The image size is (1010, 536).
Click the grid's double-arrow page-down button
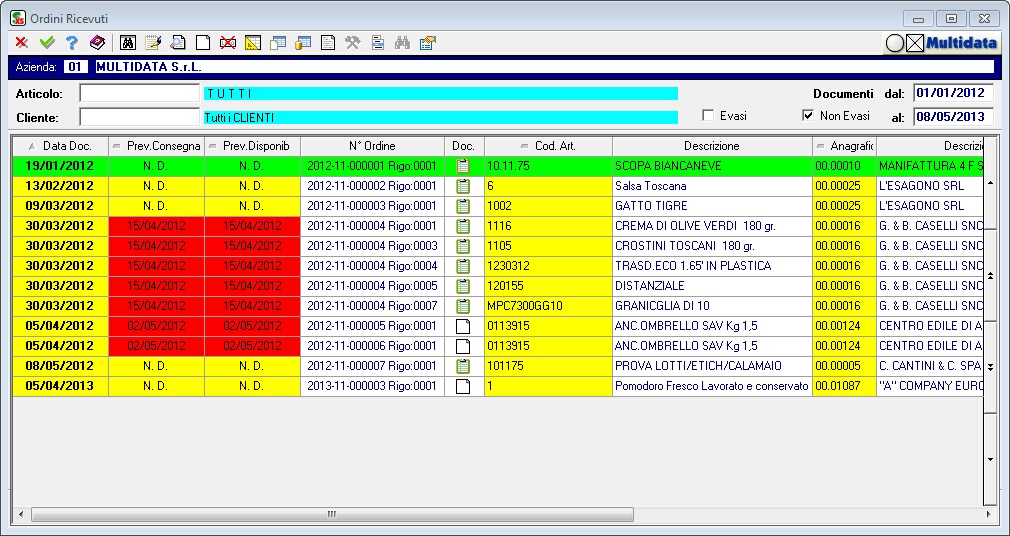pyautogui.click(x=991, y=367)
